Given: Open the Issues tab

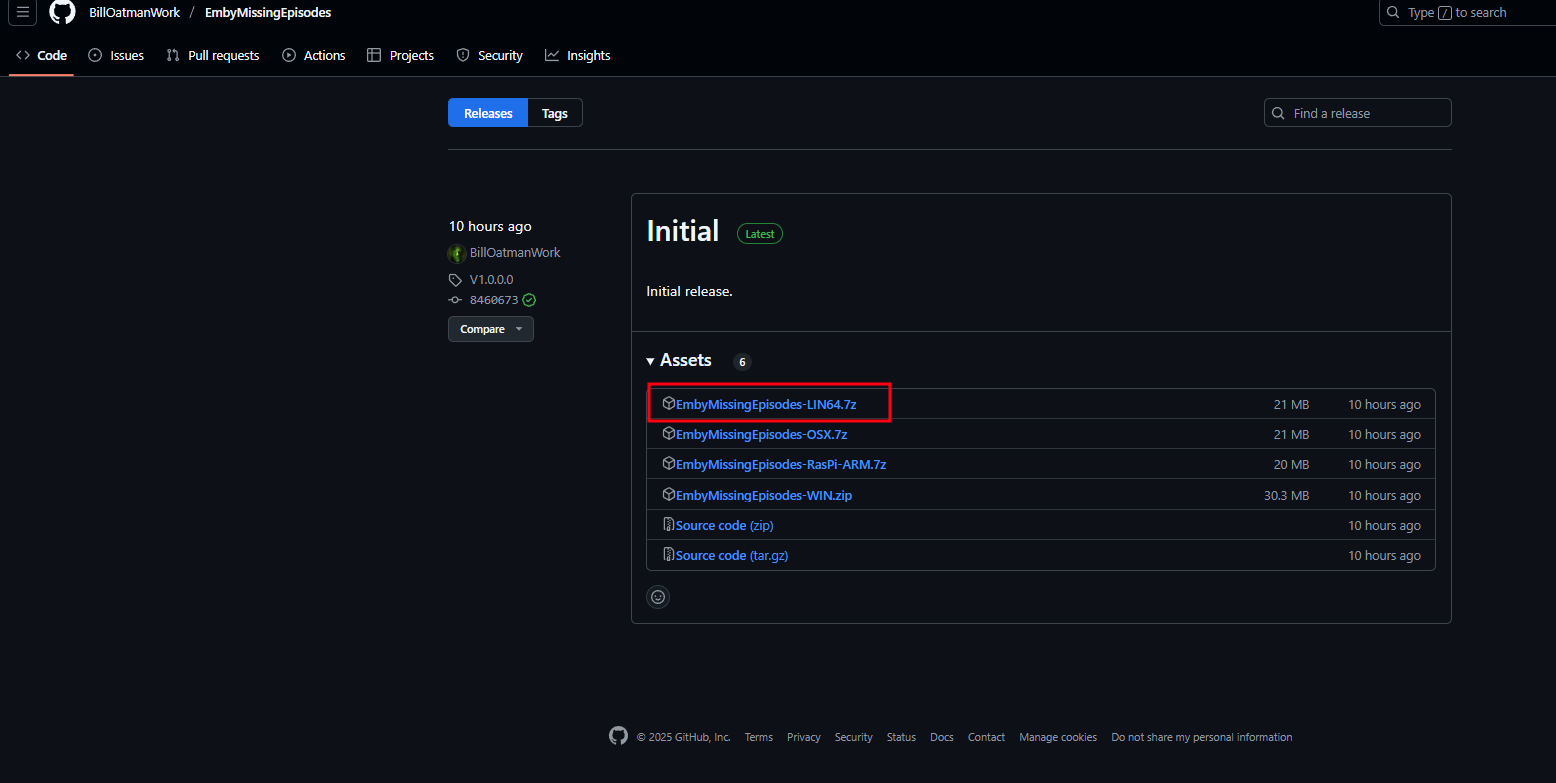Looking at the screenshot, I should 116,55.
